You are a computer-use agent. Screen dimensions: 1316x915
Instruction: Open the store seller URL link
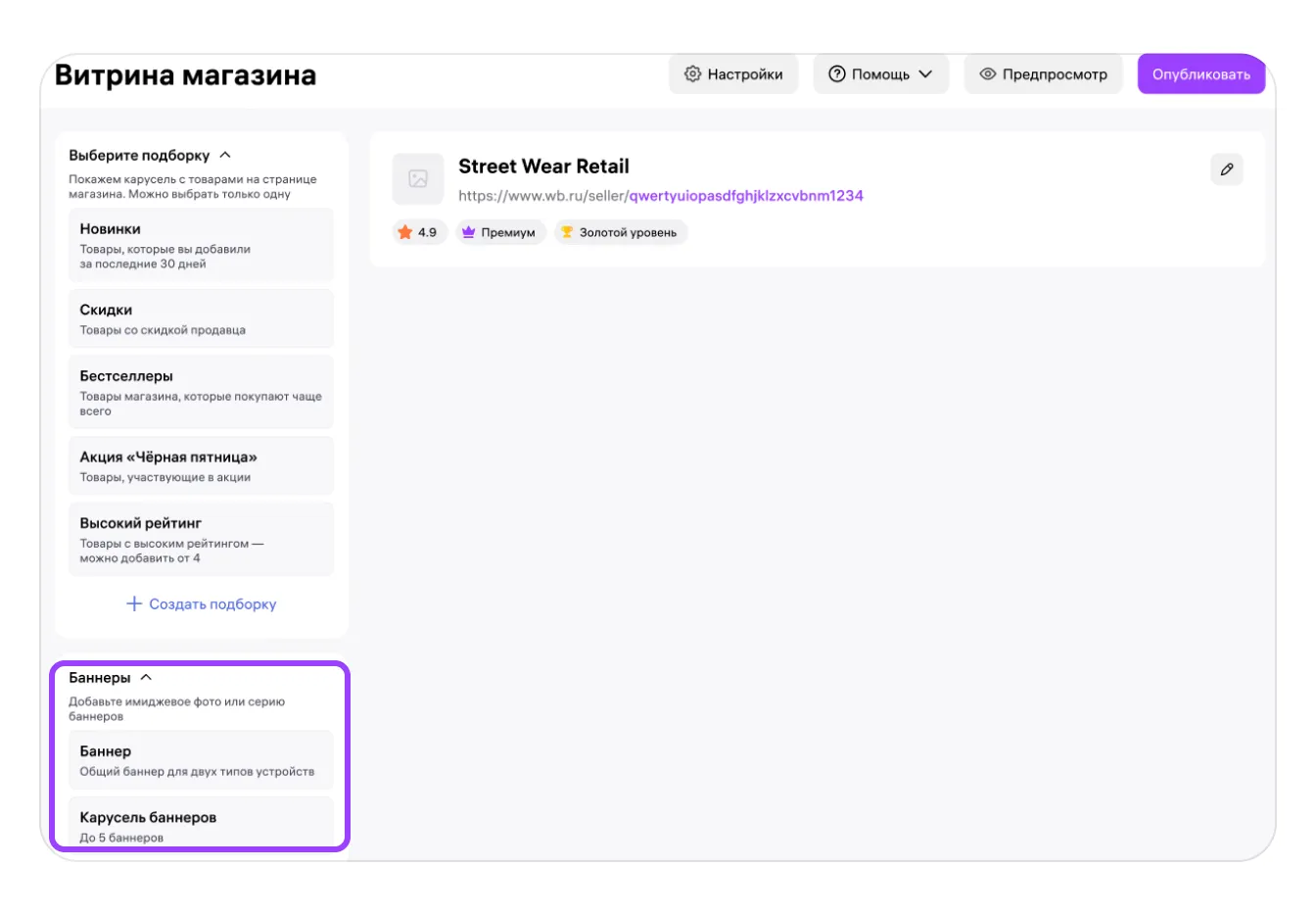[x=660, y=196]
